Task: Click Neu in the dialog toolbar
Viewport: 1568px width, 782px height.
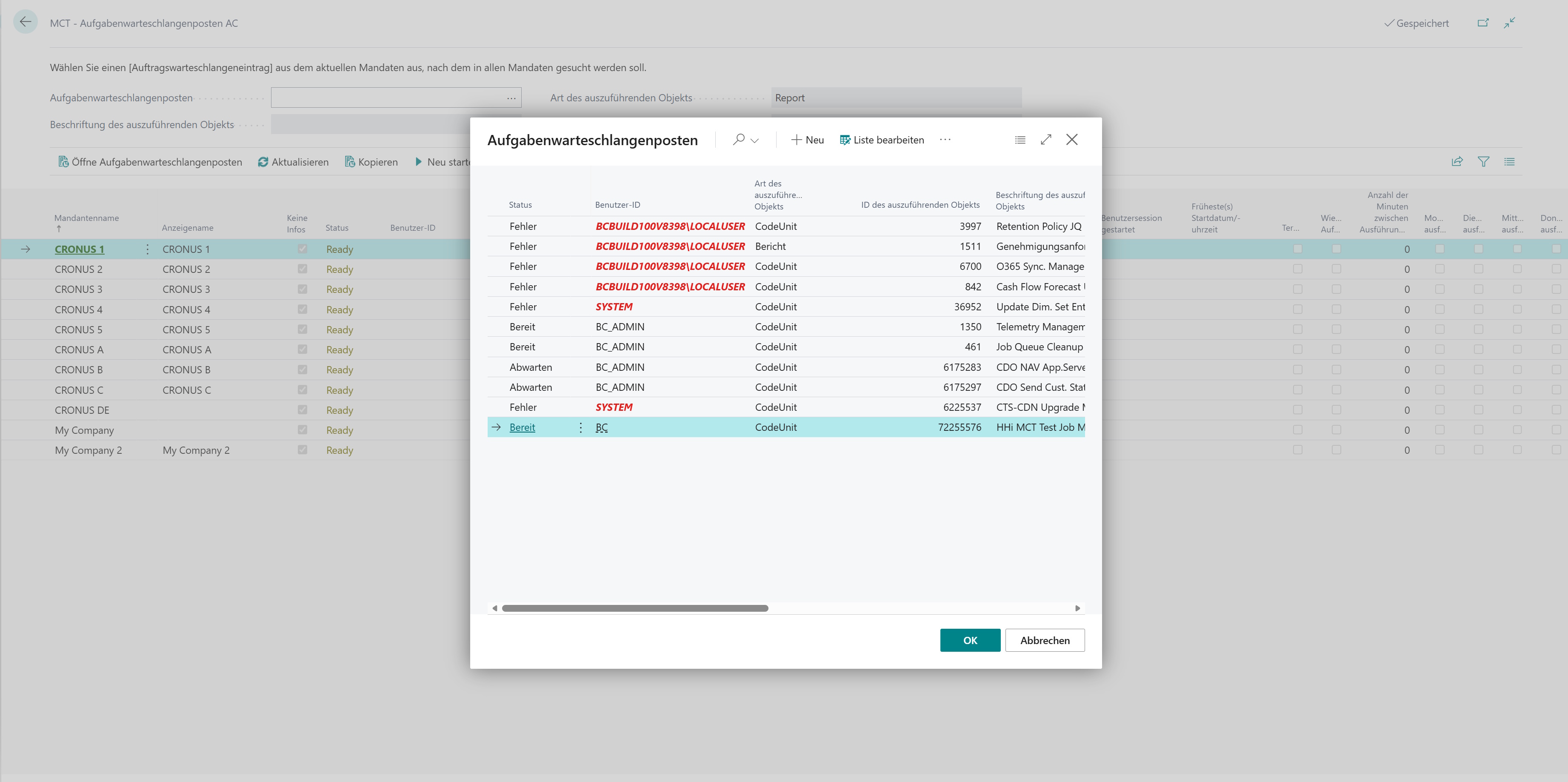Action: 807,140
